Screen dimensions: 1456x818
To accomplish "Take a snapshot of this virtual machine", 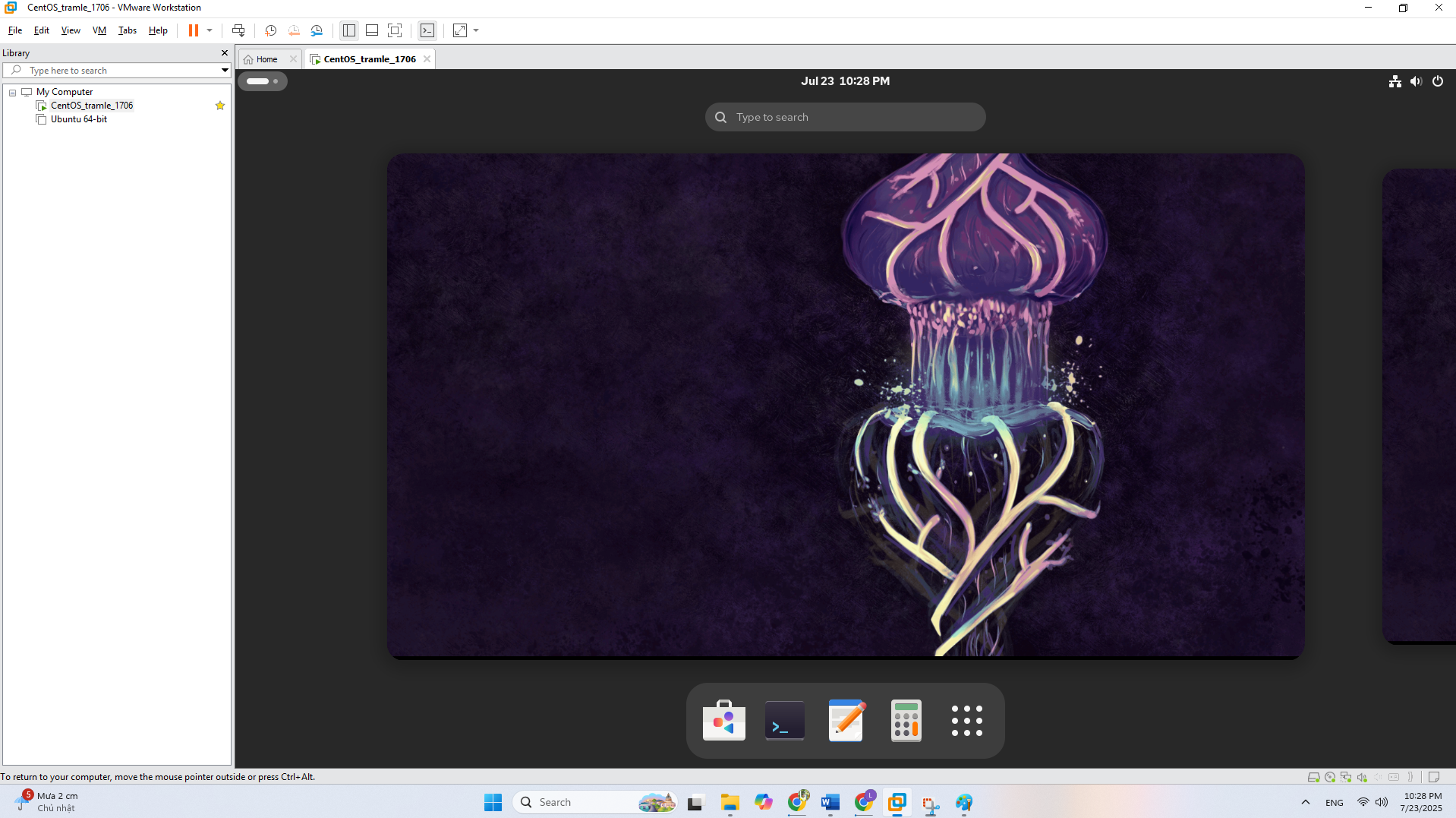I will pyautogui.click(x=270, y=30).
